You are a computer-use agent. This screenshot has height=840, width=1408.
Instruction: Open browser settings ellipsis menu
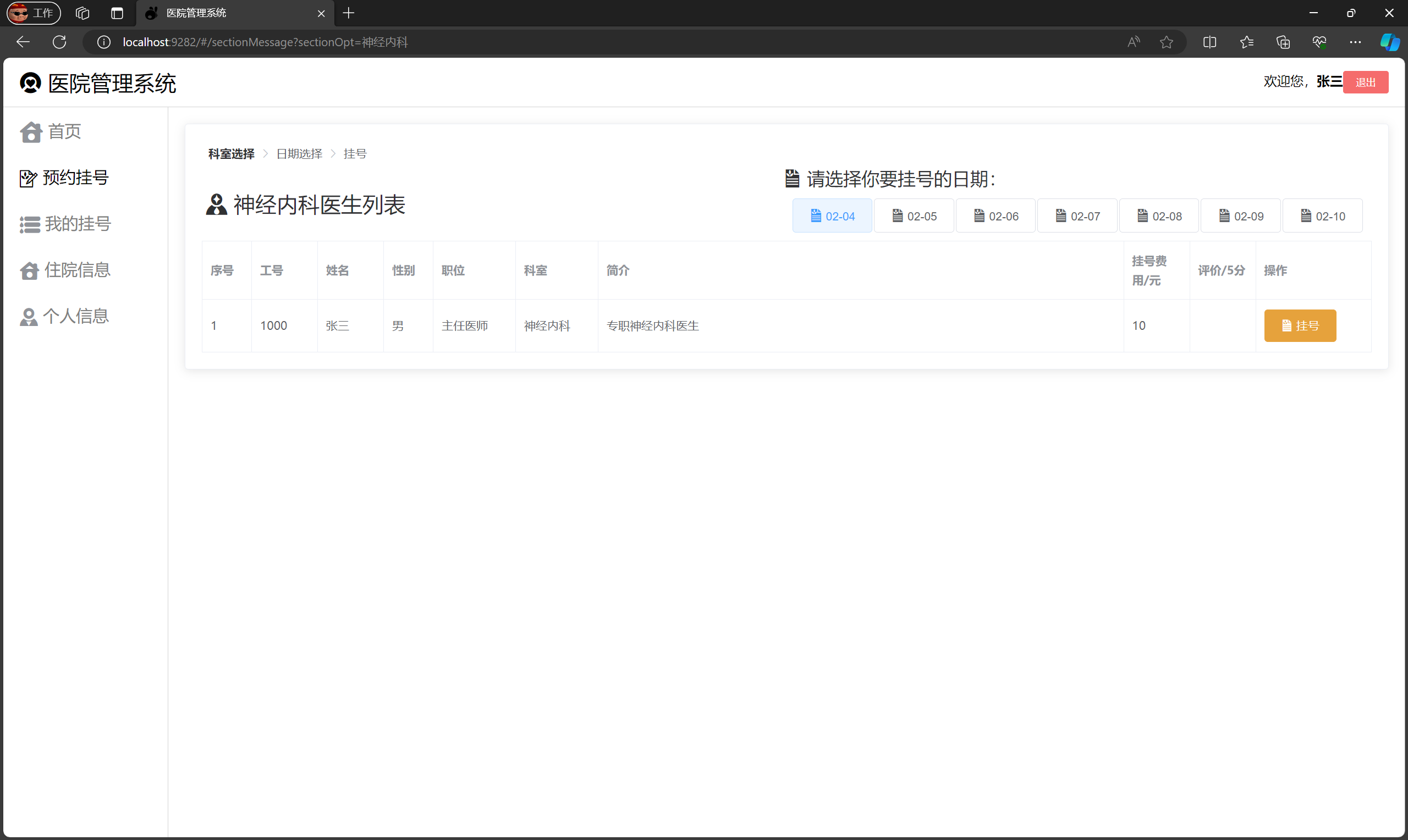tap(1355, 42)
